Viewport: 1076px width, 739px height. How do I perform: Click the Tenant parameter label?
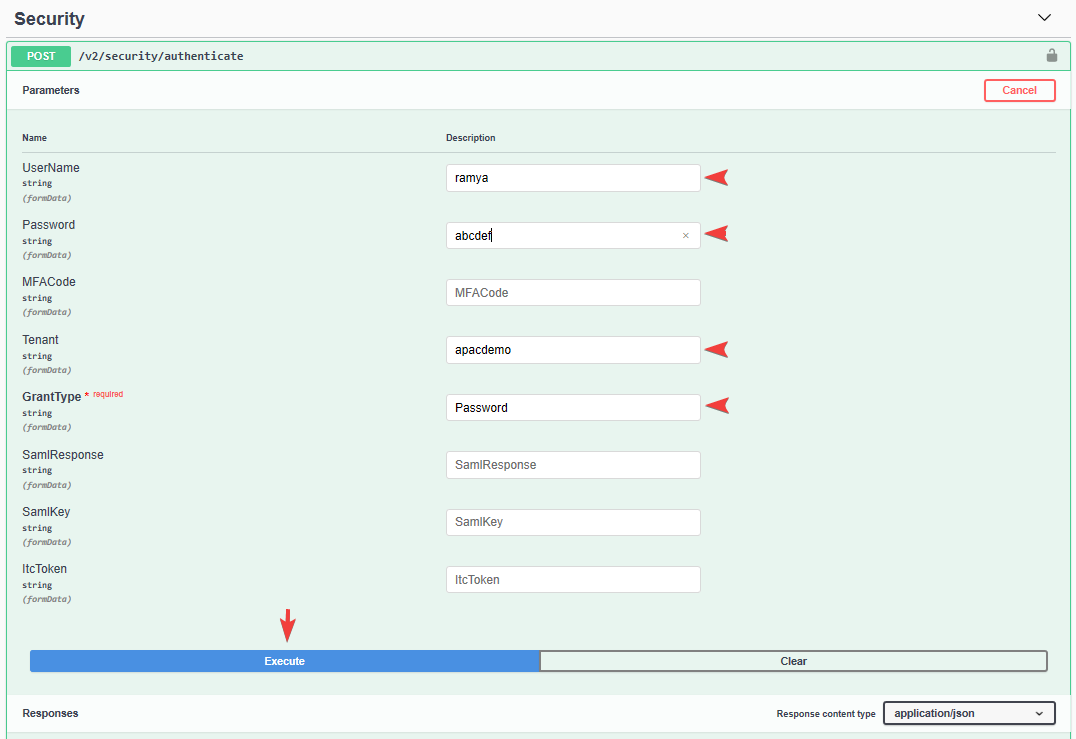(x=40, y=340)
